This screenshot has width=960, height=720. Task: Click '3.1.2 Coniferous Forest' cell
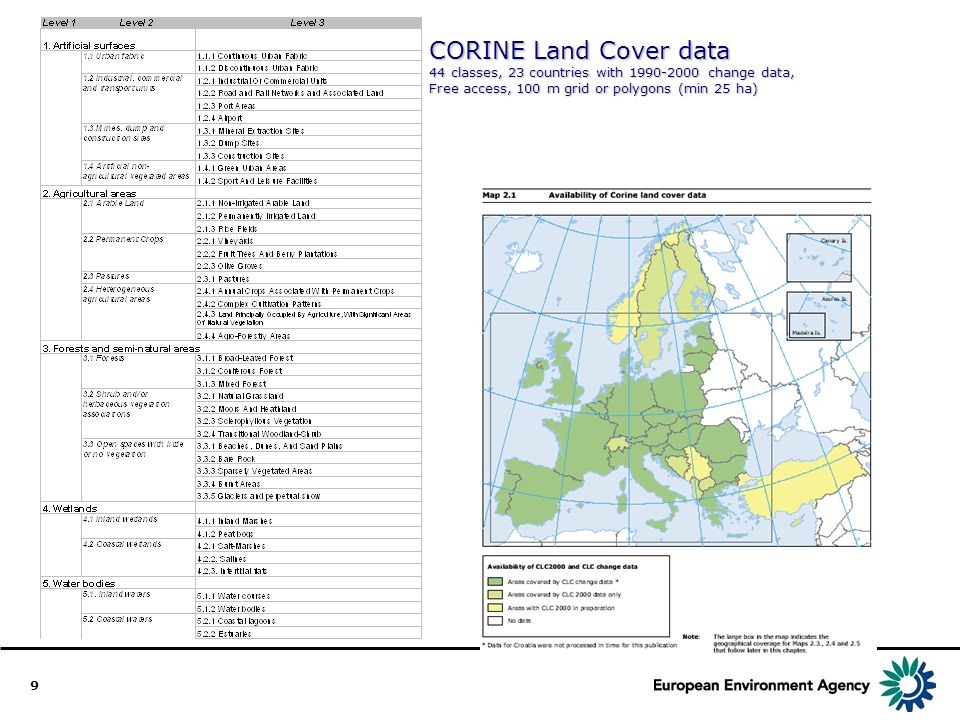click(309, 371)
